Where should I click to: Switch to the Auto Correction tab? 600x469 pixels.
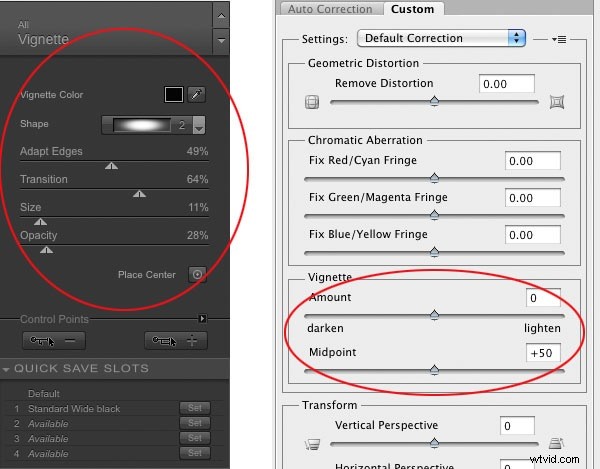330,9
